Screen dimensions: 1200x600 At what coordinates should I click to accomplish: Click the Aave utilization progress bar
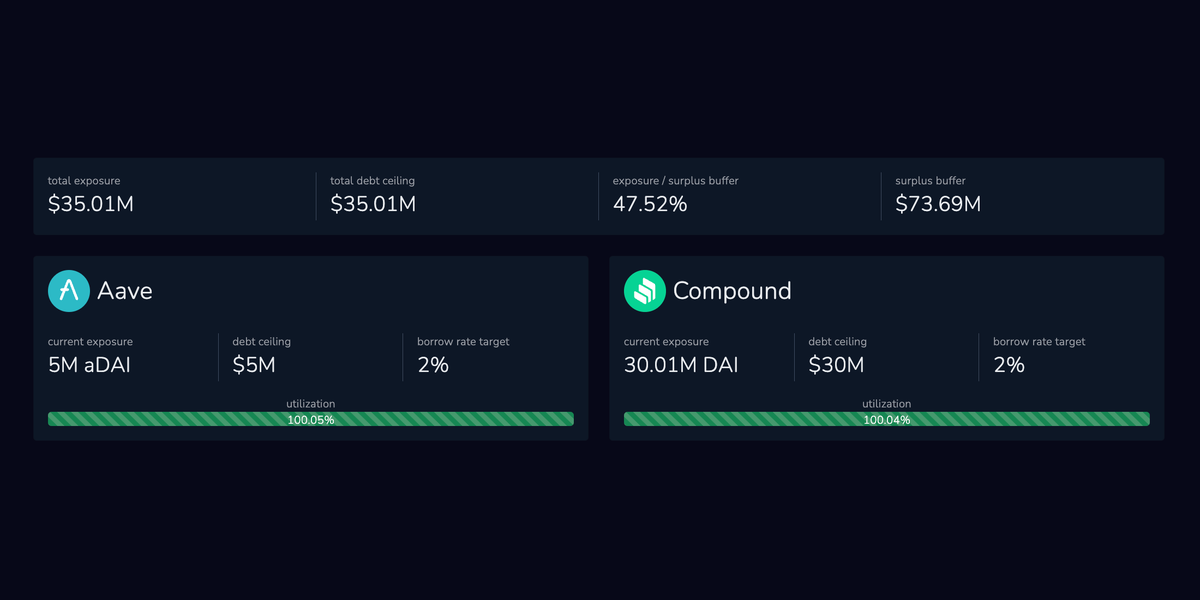(x=311, y=419)
